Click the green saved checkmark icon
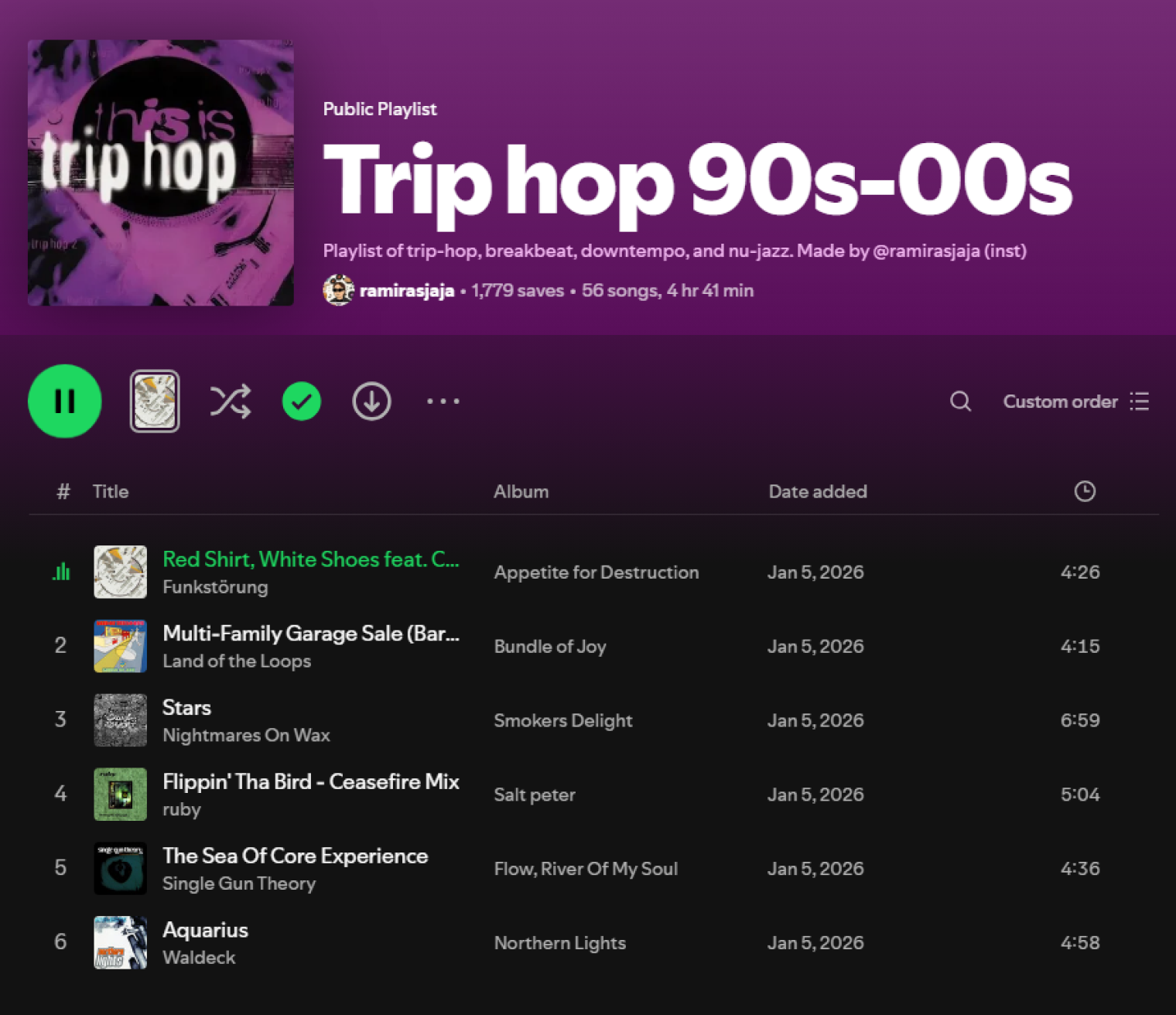Screen dimensions: 1176x1015 (301, 401)
